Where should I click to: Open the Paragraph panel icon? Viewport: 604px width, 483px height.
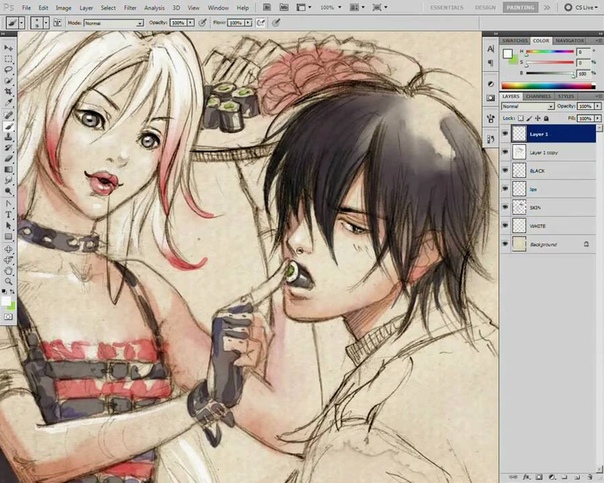pyautogui.click(x=490, y=63)
